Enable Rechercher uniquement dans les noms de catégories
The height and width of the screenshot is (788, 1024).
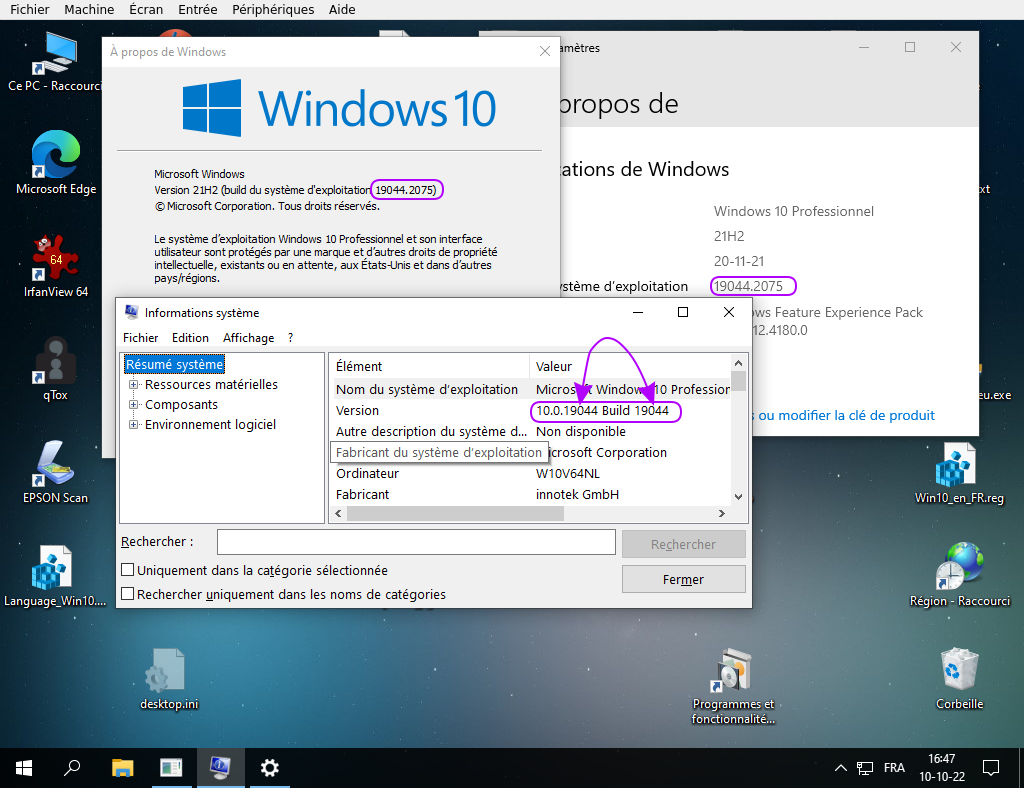pos(128,593)
